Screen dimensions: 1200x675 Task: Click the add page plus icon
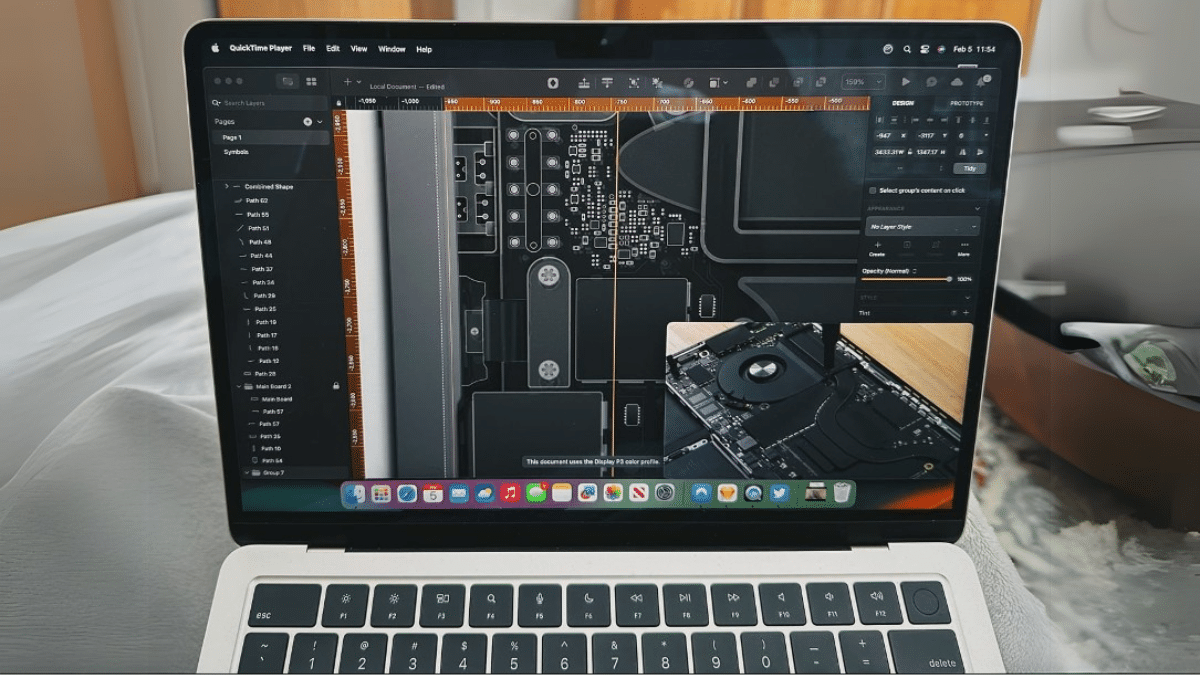pyautogui.click(x=307, y=121)
